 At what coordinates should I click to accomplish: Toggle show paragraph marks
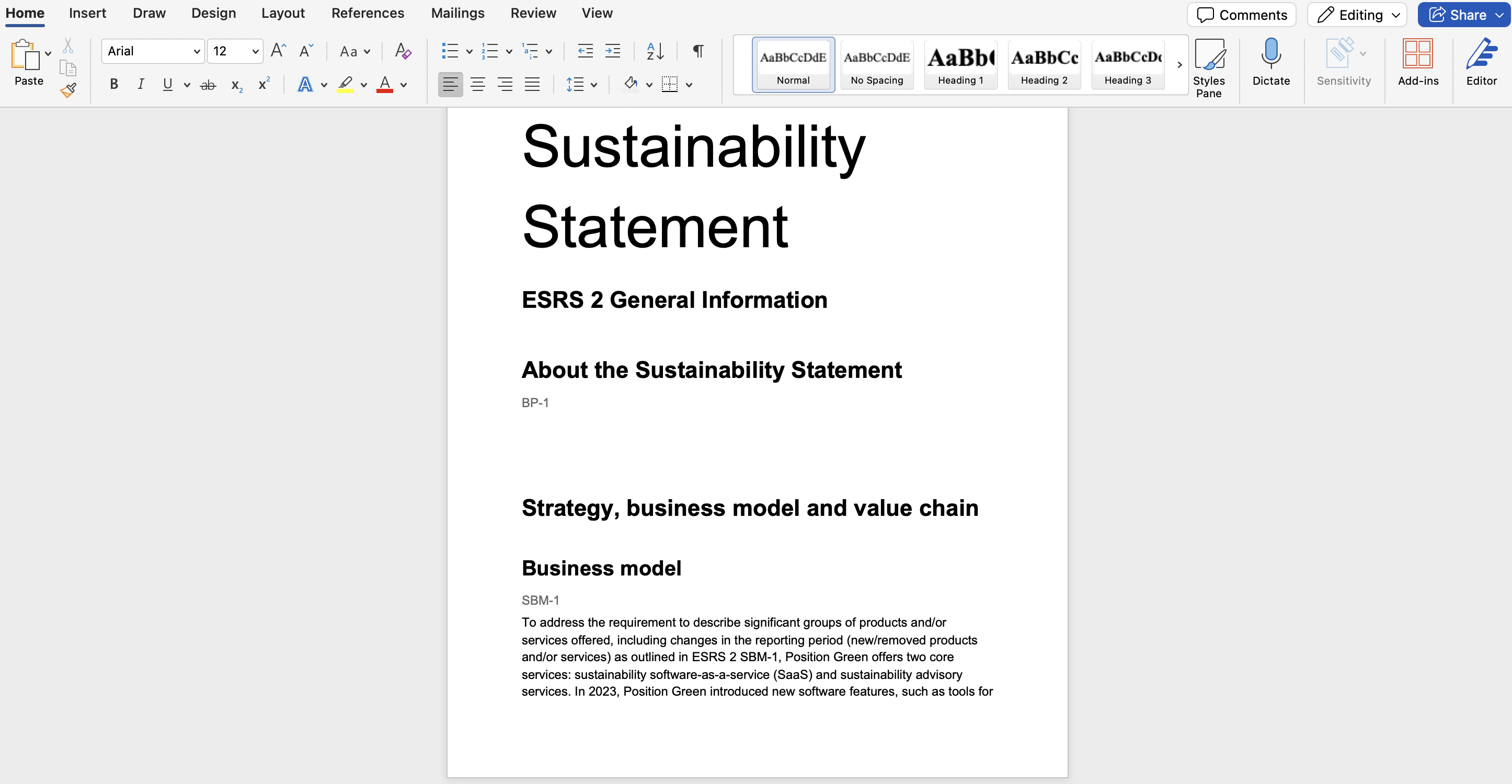(698, 51)
